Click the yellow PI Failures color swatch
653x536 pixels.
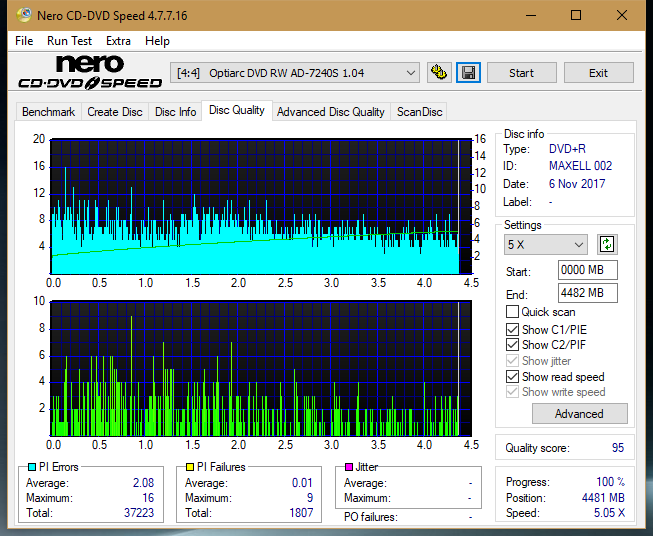click(x=189, y=467)
